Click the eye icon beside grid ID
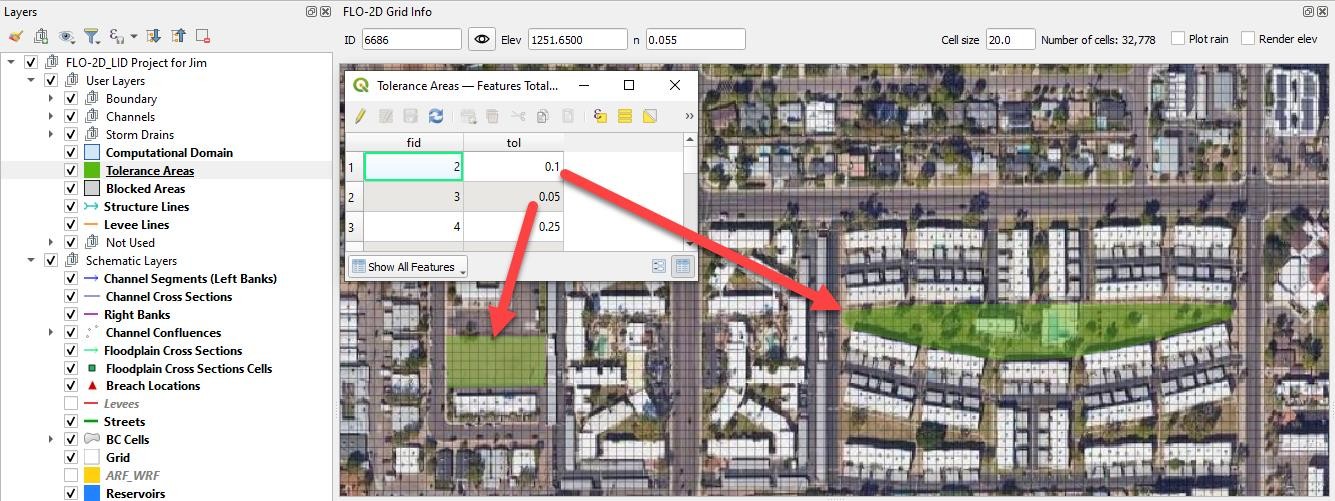 pyautogui.click(x=482, y=40)
